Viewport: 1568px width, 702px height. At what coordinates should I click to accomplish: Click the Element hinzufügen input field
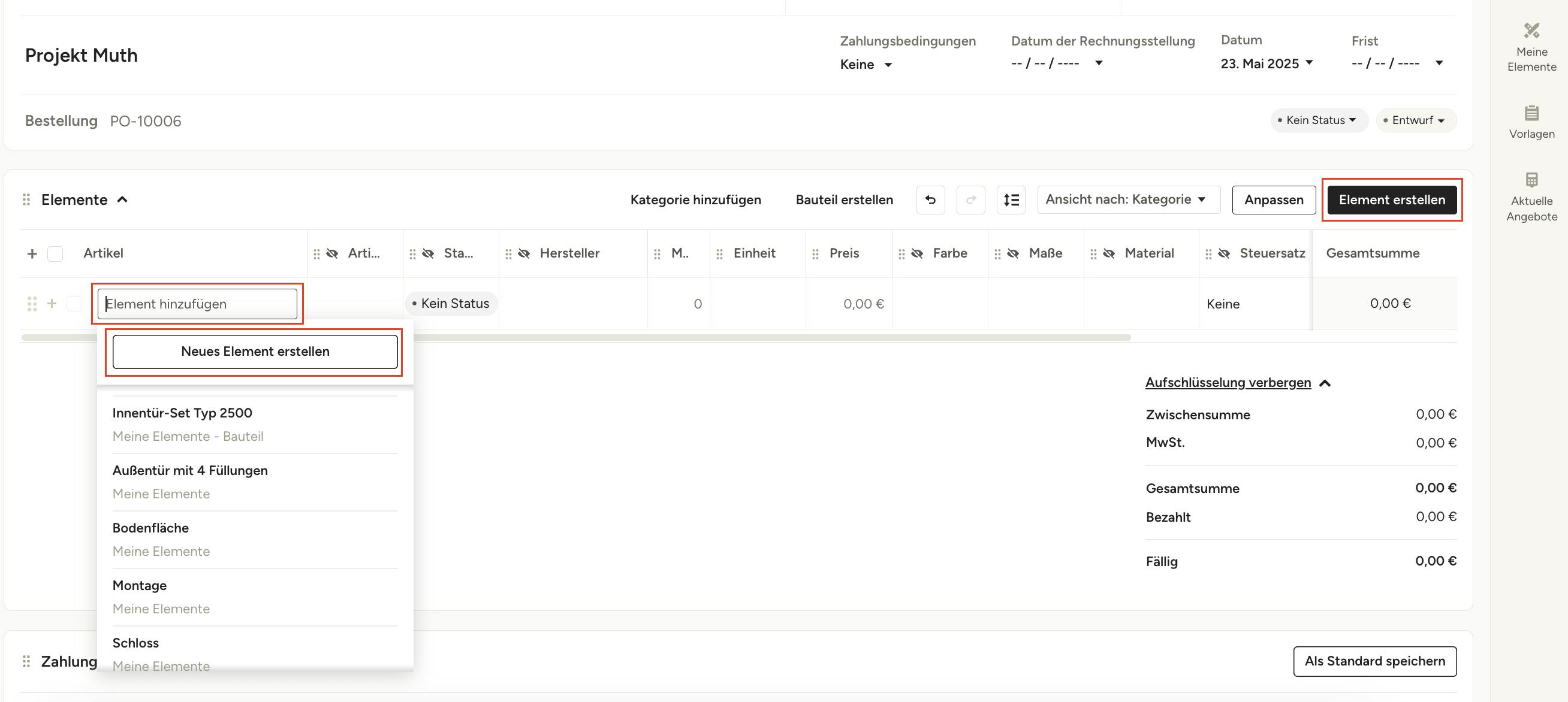click(197, 304)
